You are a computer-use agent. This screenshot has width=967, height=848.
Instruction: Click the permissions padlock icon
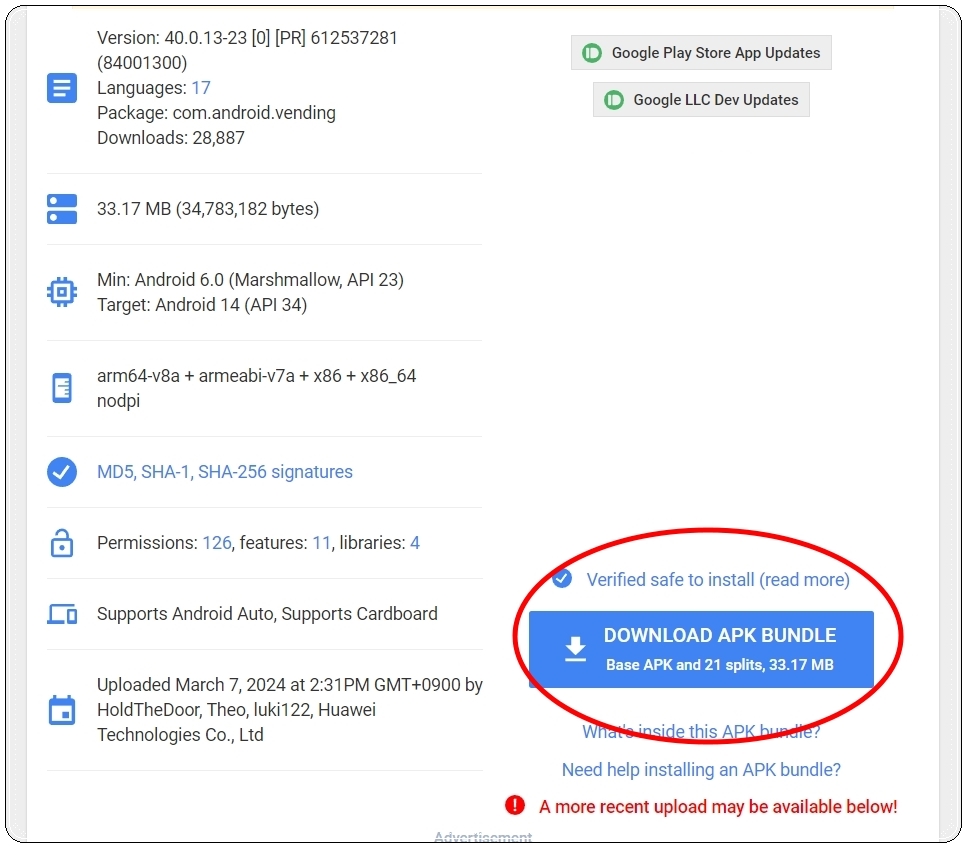click(62, 543)
